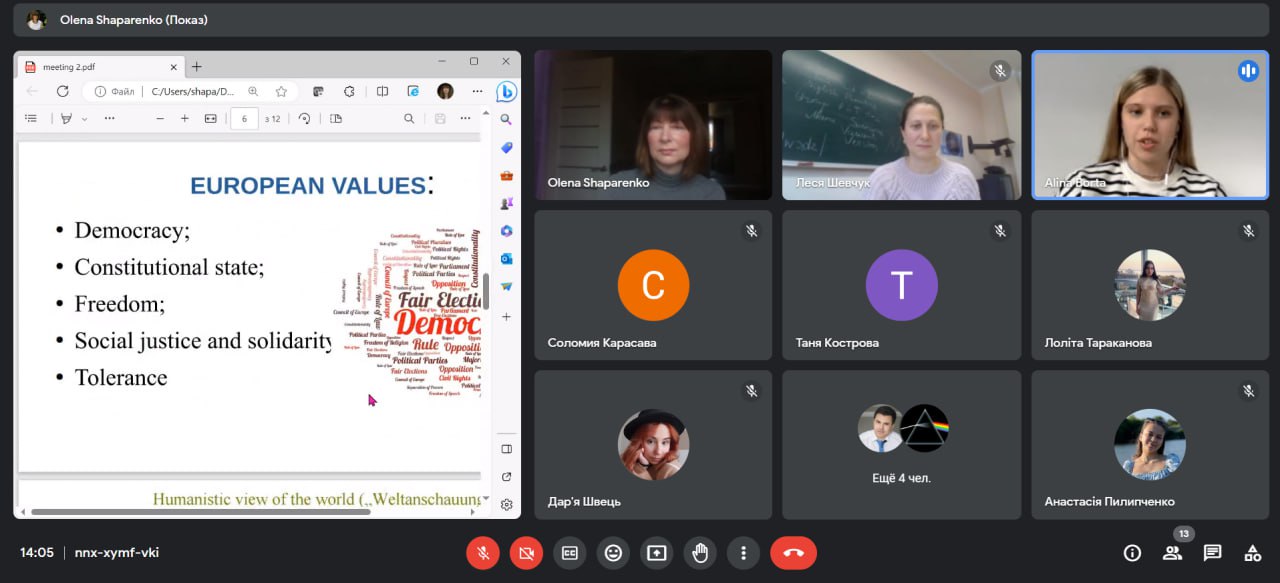1280x583 pixels.
Task: Open the PDF page view icon
Action: [x=335, y=118]
